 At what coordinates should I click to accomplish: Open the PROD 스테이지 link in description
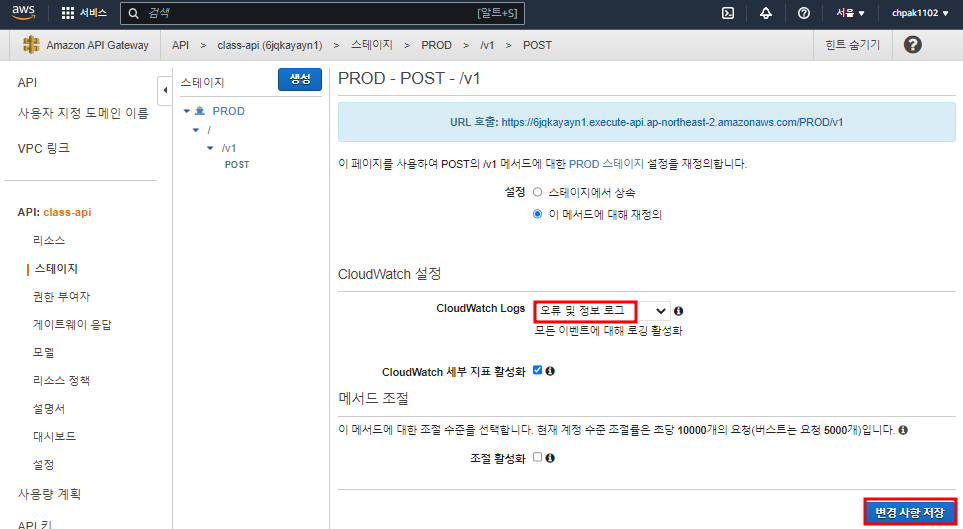(x=606, y=164)
